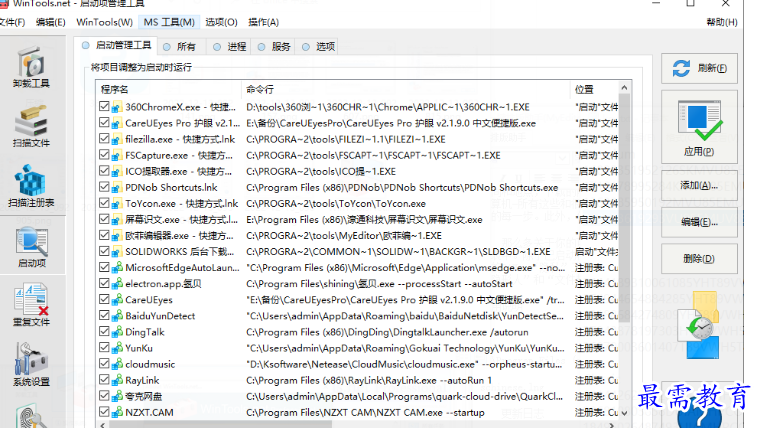
Task: Click the MicrosoftEdgeAutoLaunch registry icon
Action: coord(117,268)
